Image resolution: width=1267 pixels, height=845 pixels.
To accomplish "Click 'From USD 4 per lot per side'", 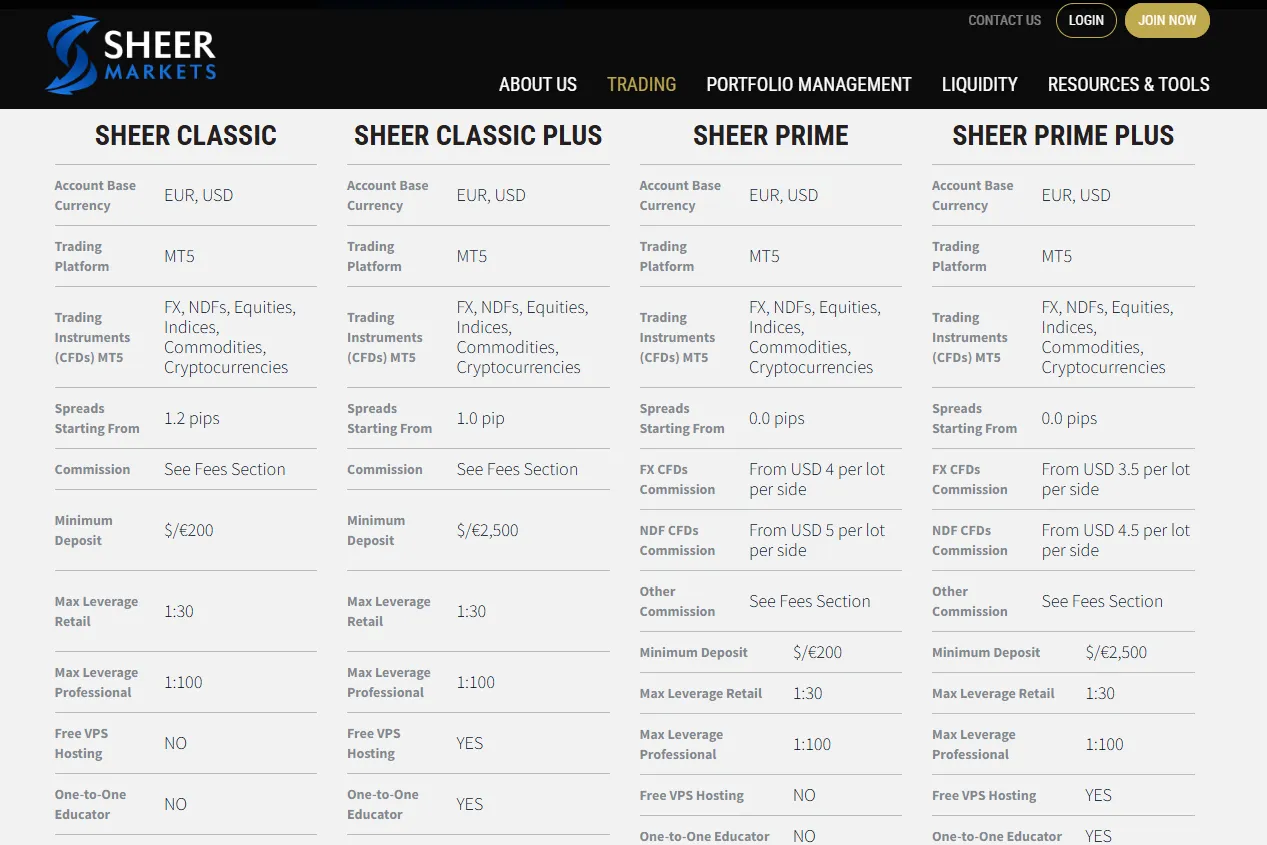I will pos(817,479).
